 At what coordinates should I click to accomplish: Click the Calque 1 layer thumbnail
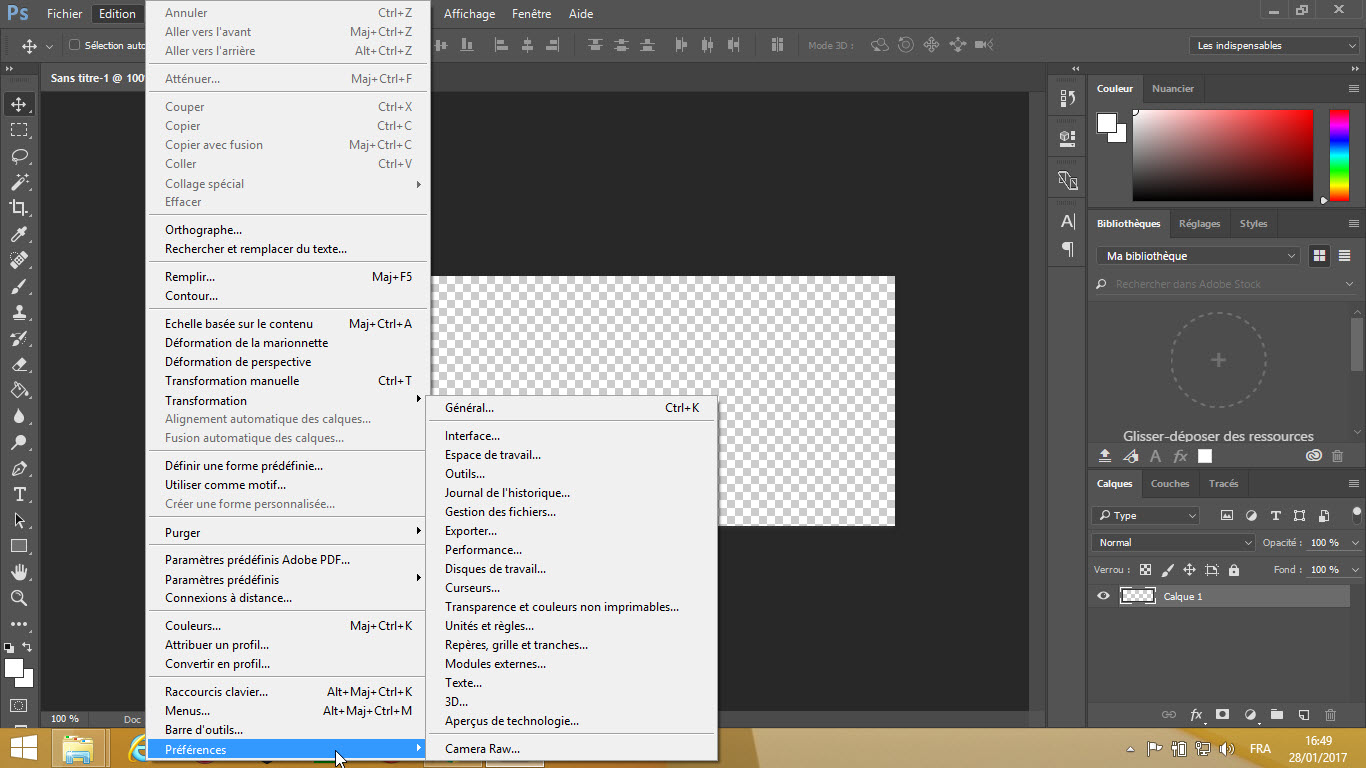coord(1138,596)
